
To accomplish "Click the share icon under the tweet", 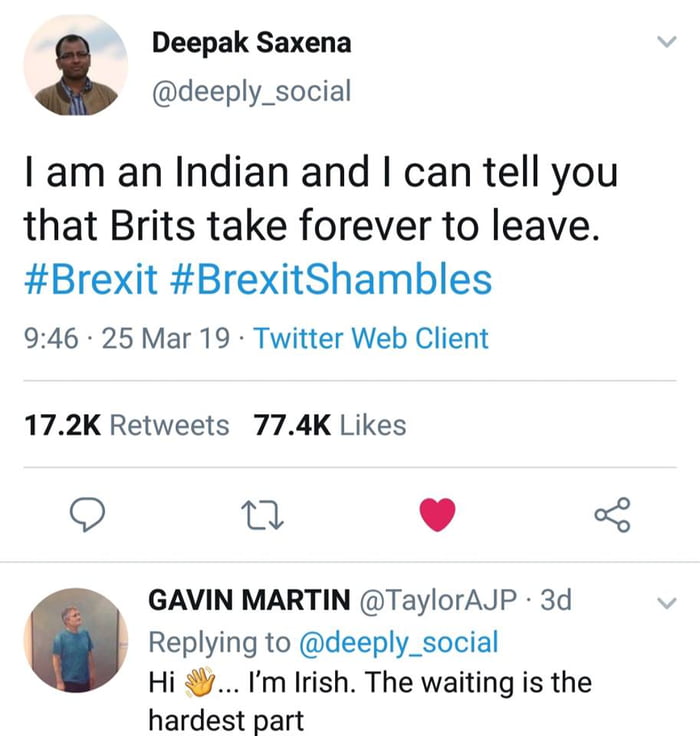I will tap(610, 515).
